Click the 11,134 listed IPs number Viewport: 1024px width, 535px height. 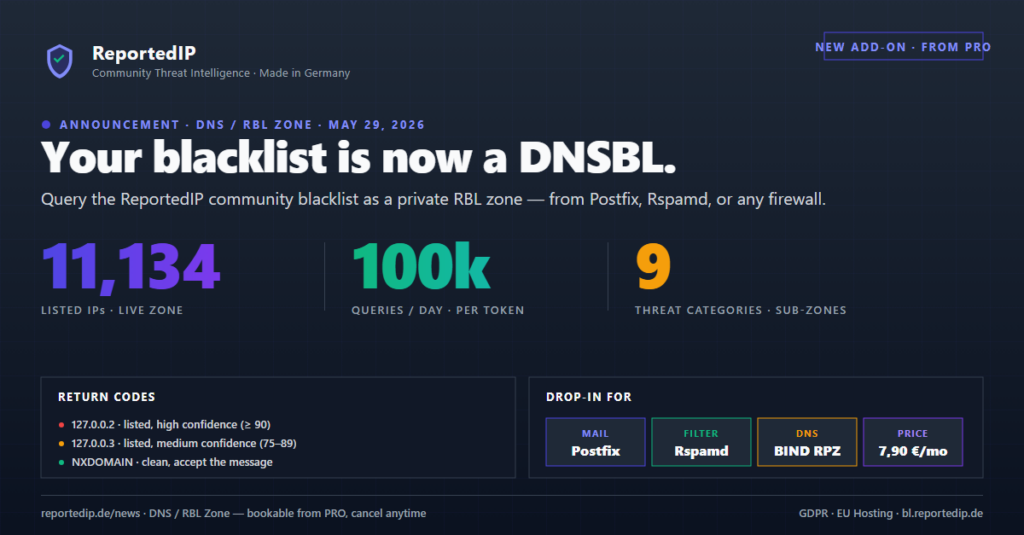tap(131, 267)
